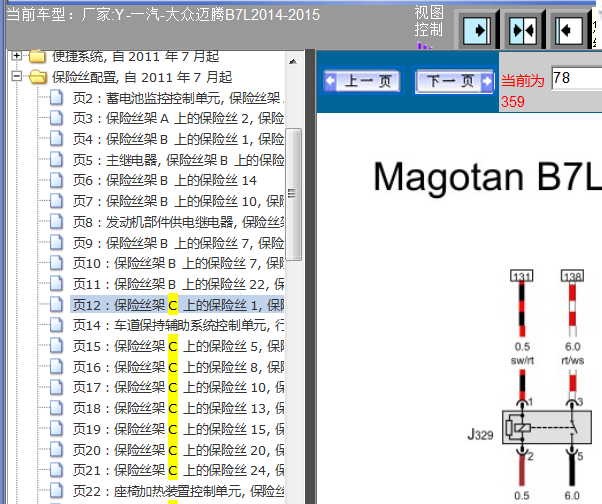Click the document icon beside 页16
602x504 pixels.
pyautogui.click(x=56, y=367)
